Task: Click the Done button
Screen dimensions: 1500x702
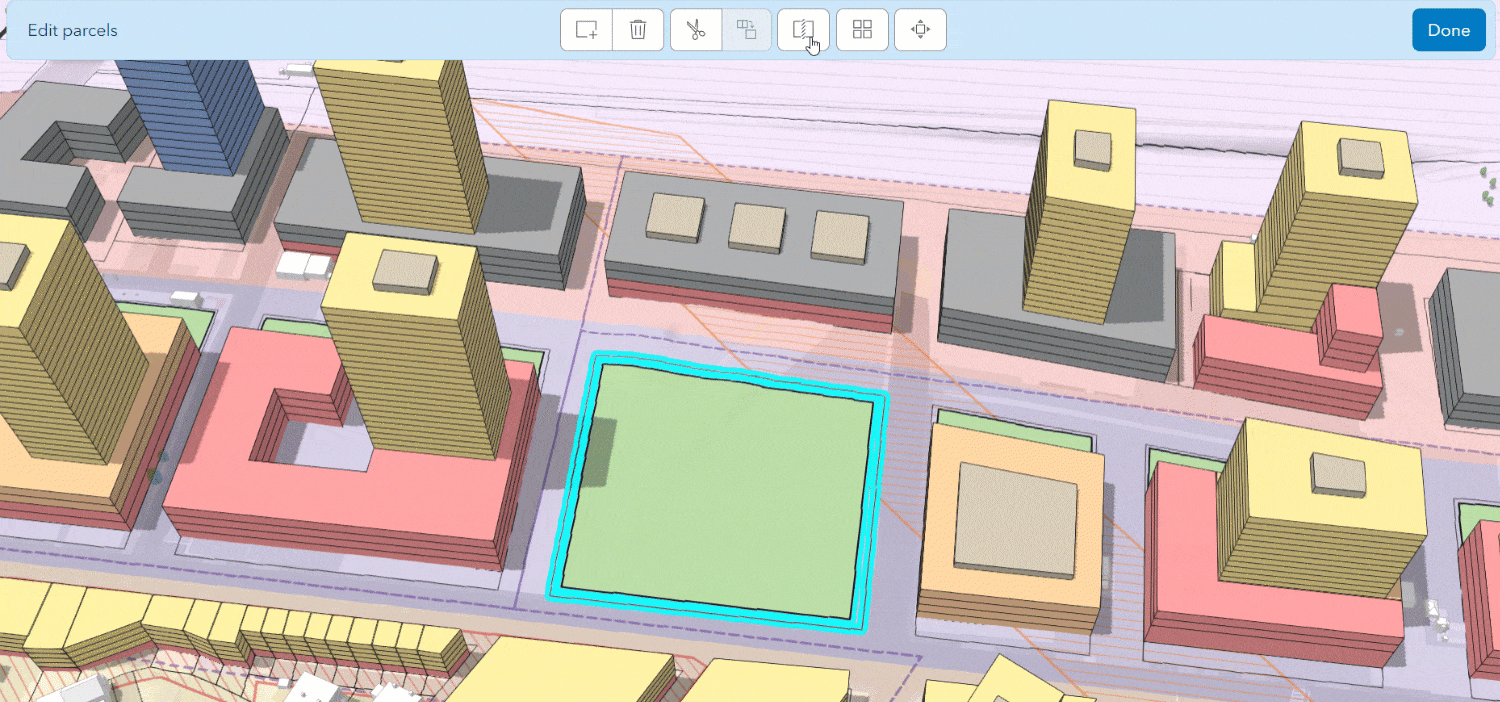Action: tap(1449, 30)
